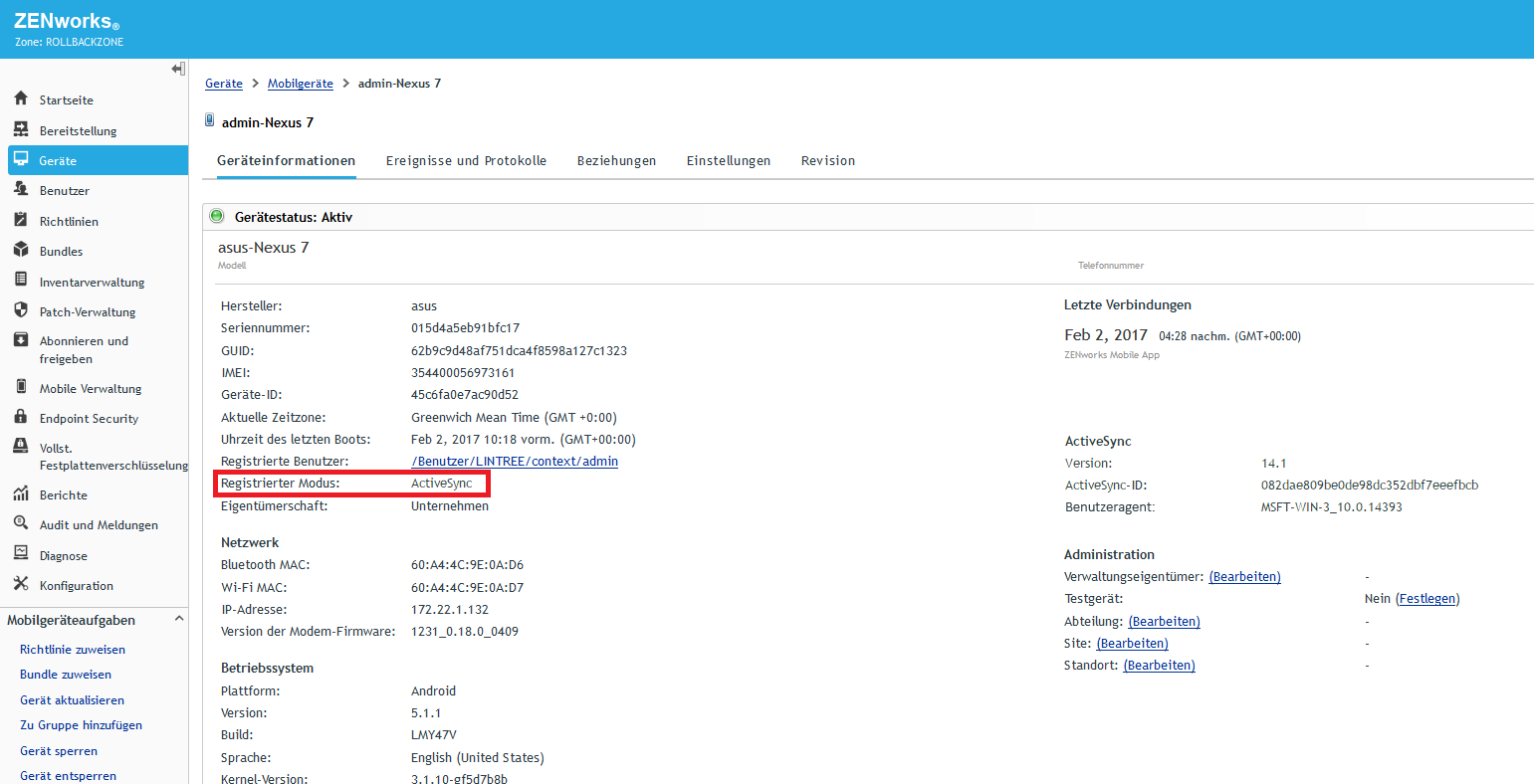Screen dimensions: 1534x784
Task: Click the Benutzeragent value MSFT-WIN-3_10.0.14393
Action: (x=1332, y=506)
